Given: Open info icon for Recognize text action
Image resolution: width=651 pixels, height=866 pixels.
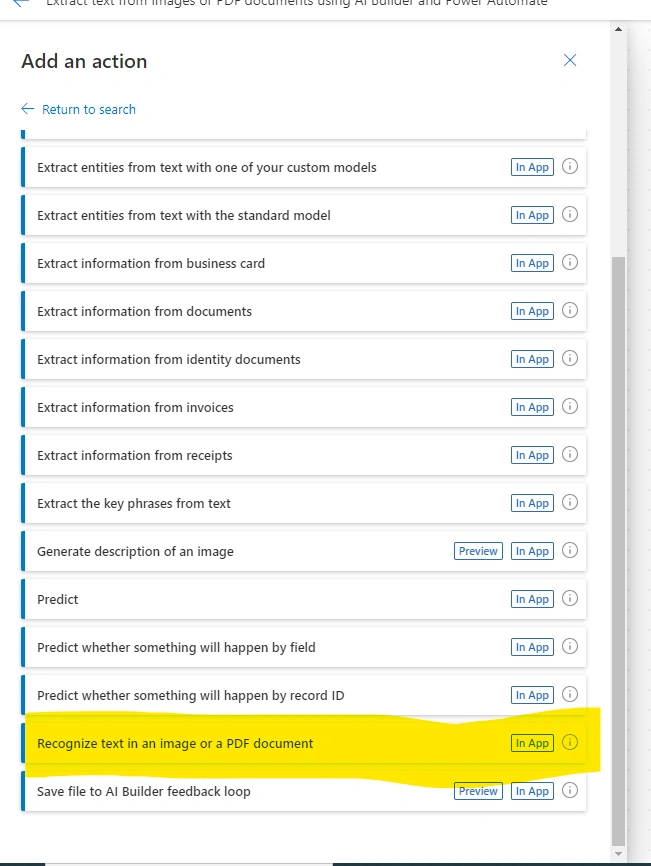Looking at the screenshot, I should 570,742.
